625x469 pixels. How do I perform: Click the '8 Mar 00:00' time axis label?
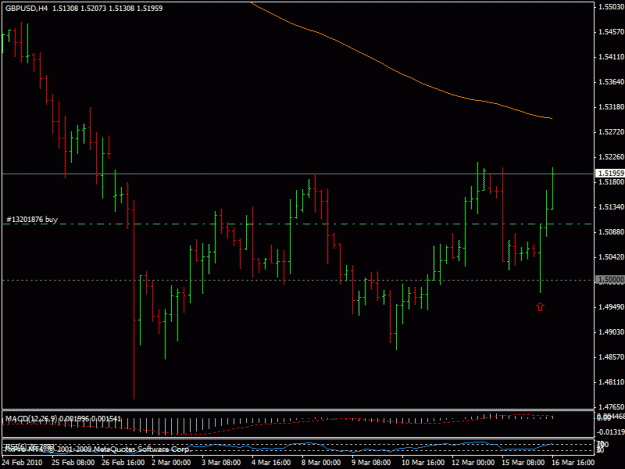321,462
